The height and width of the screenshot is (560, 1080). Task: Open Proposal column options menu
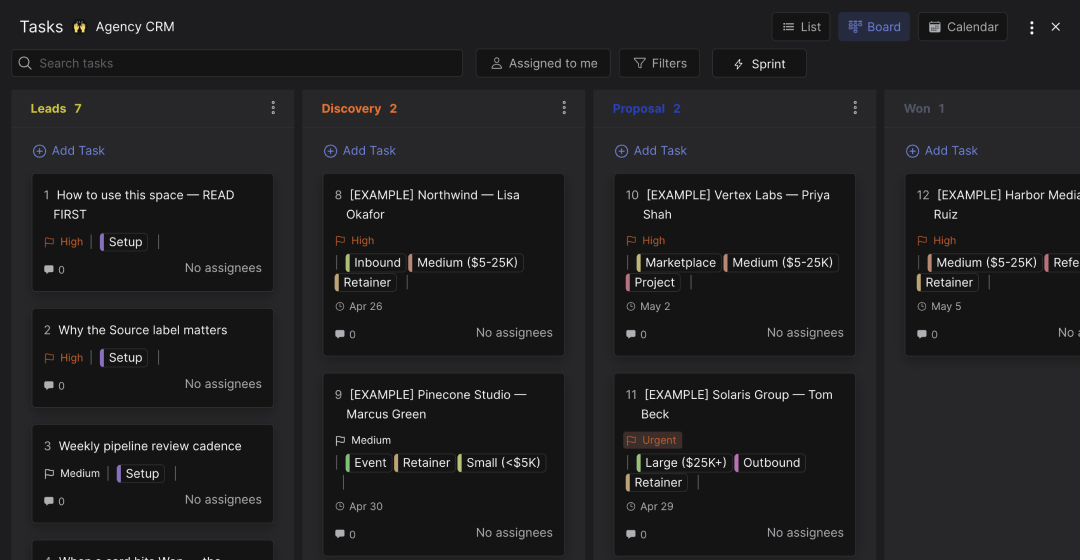(x=855, y=108)
